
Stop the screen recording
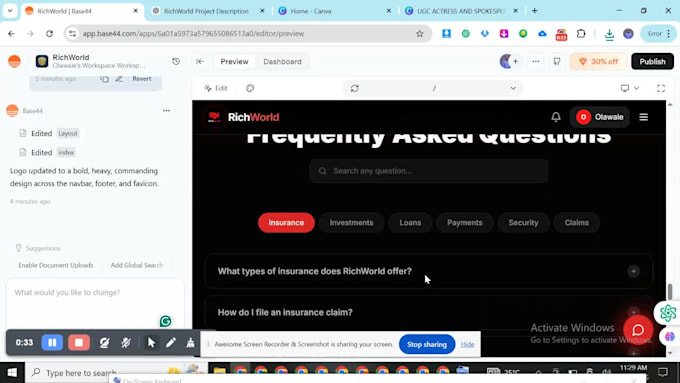(79, 342)
